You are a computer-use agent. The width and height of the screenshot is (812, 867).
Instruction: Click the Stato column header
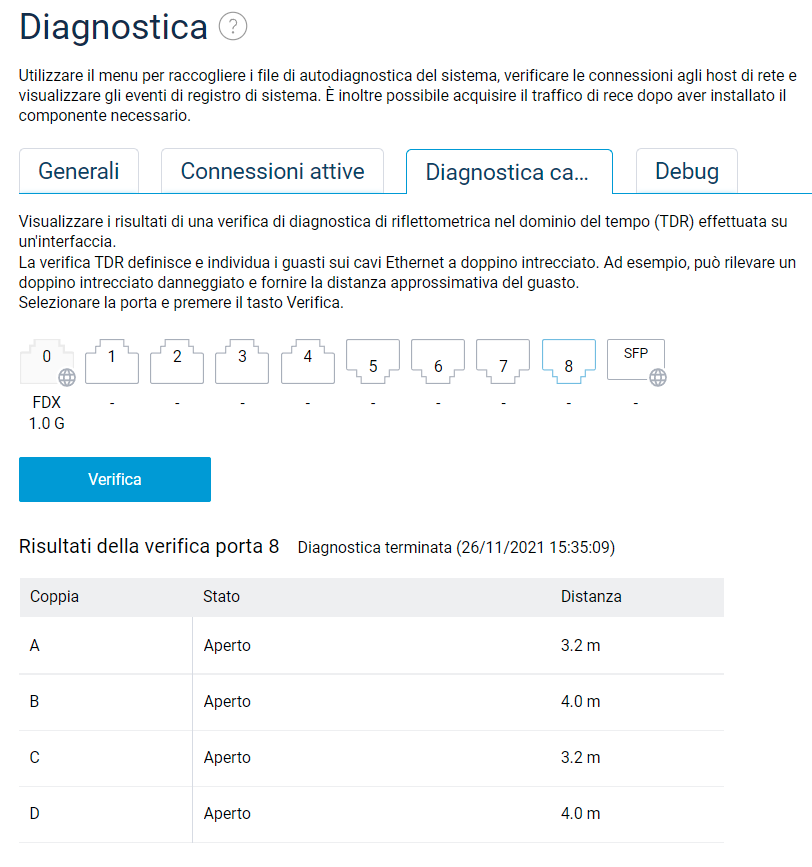coord(221,597)
